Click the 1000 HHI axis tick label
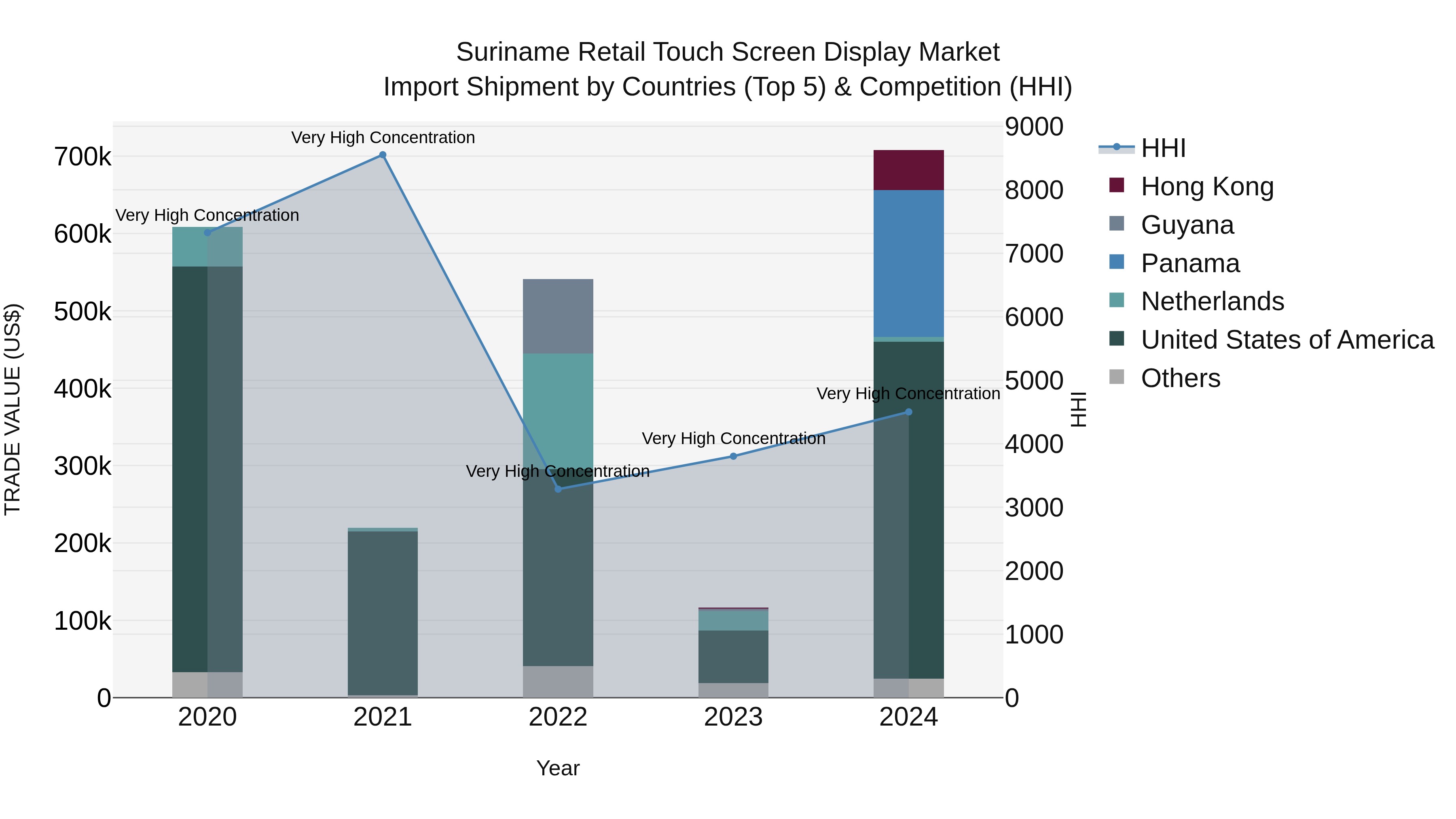Viewport: 1456px width, 819px height. 1034,635
